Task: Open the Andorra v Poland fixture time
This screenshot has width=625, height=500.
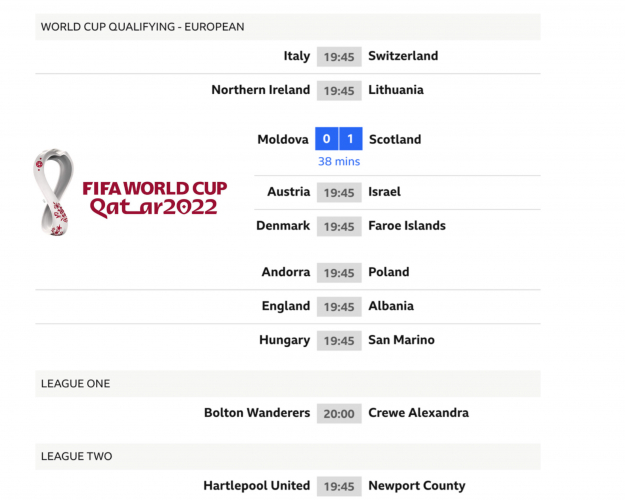Action: (x=339, y=273)
